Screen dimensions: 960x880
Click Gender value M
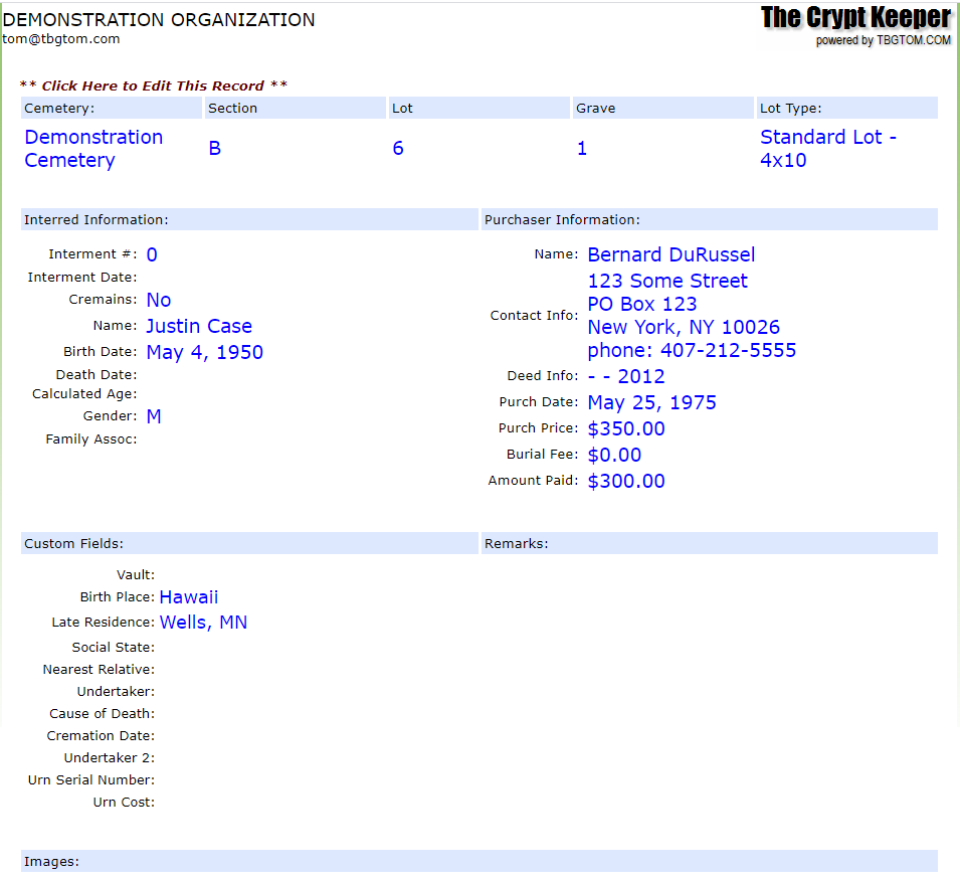(154, 416)
